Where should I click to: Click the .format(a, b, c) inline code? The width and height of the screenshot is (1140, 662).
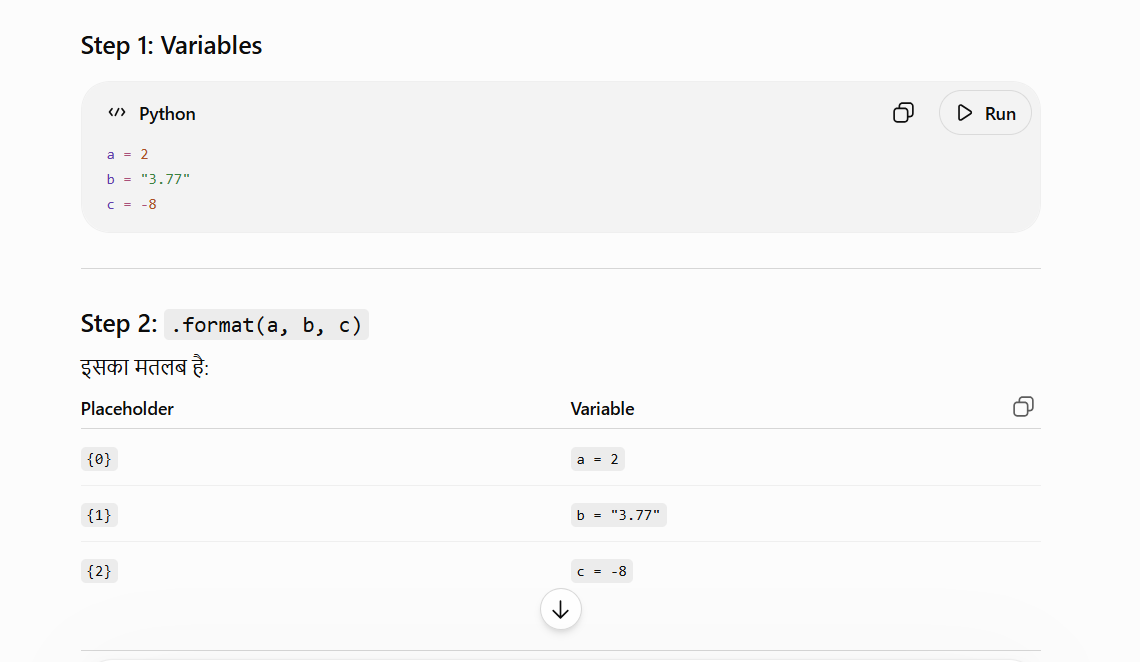point(266,324)
